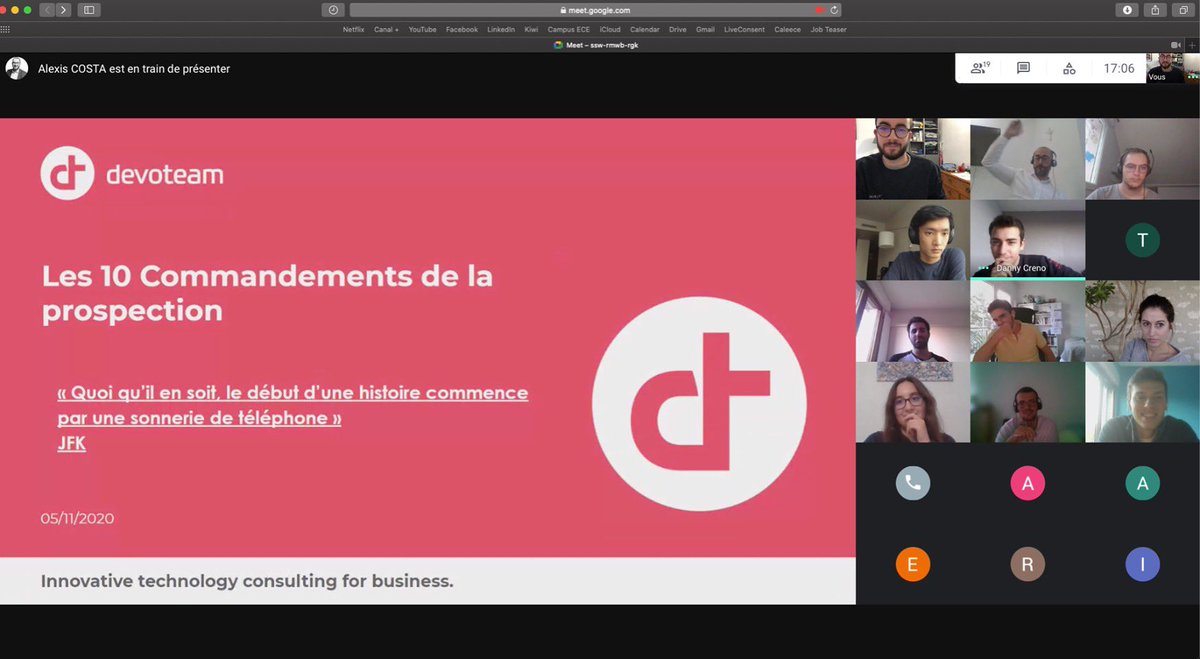The width and height of the screenshot is (1200, 659).
Task: Go back with the browser back arrow
Action: (47, 10)
